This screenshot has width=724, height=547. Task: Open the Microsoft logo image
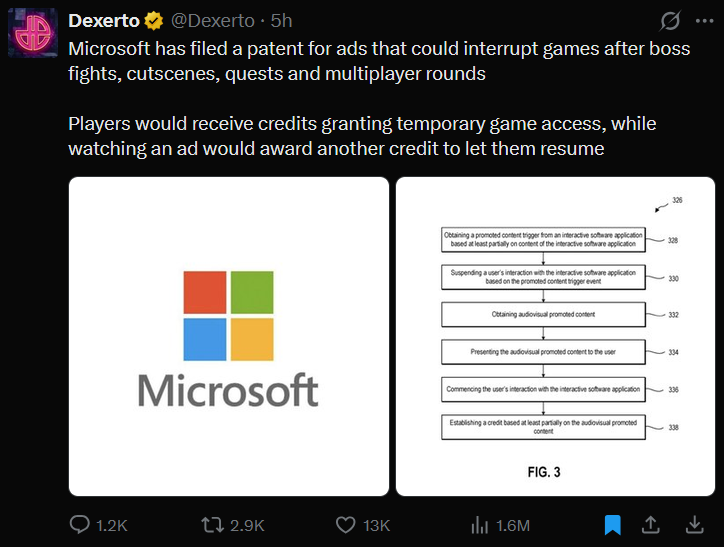[229, 337]
